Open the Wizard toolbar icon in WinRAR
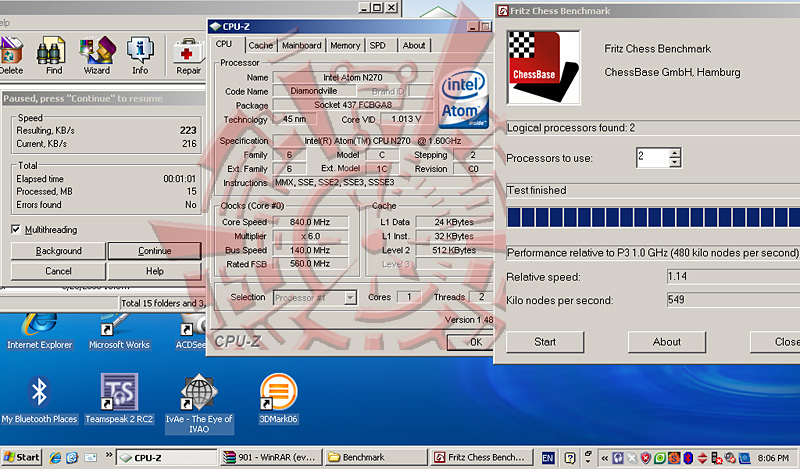The height and width of the screenshot is (469, 800). pos(97,55)
